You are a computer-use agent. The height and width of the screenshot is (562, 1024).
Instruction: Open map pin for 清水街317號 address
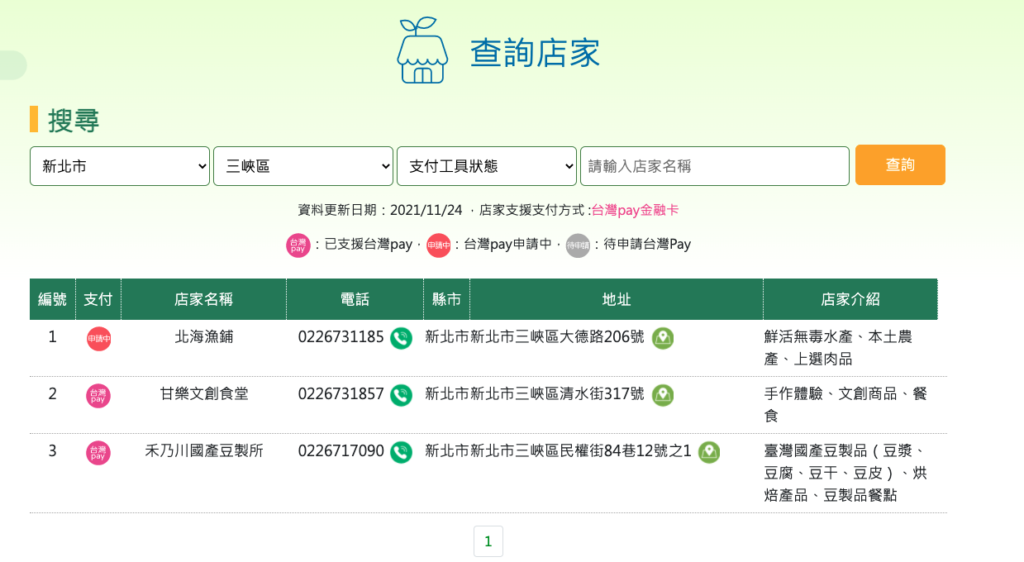[x=662, y=395]
